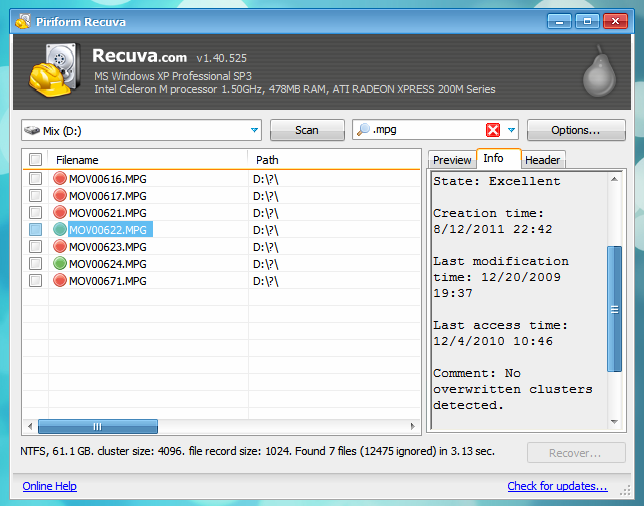This screenshot has height=506, width=644.
Task: Select the MOV00621.MPG filename
Action: [x=108, y=213]
